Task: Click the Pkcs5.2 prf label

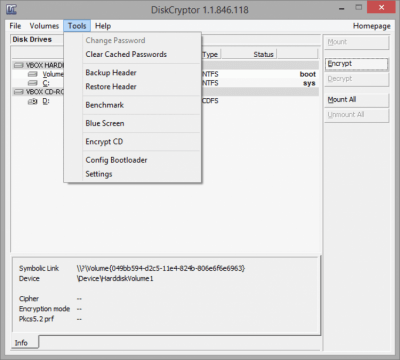Action: coord(36,319)
